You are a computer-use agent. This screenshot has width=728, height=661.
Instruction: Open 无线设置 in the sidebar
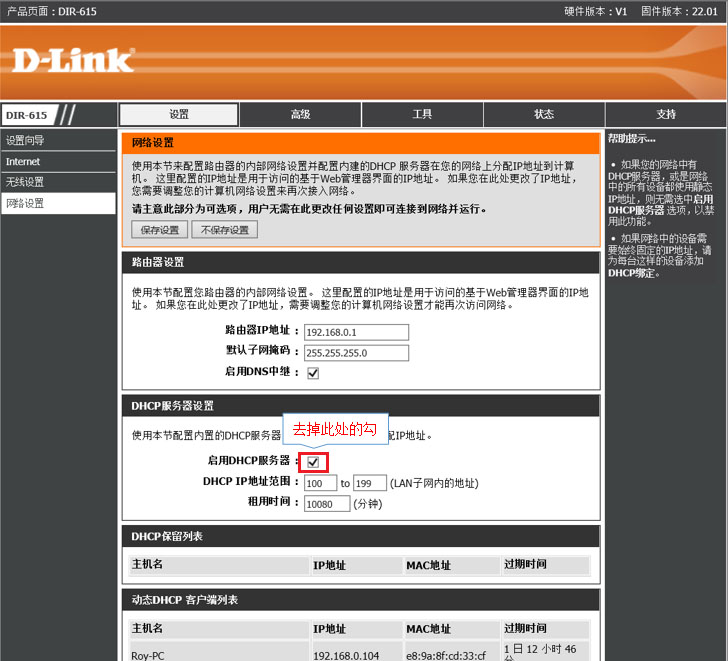point(58,182)
